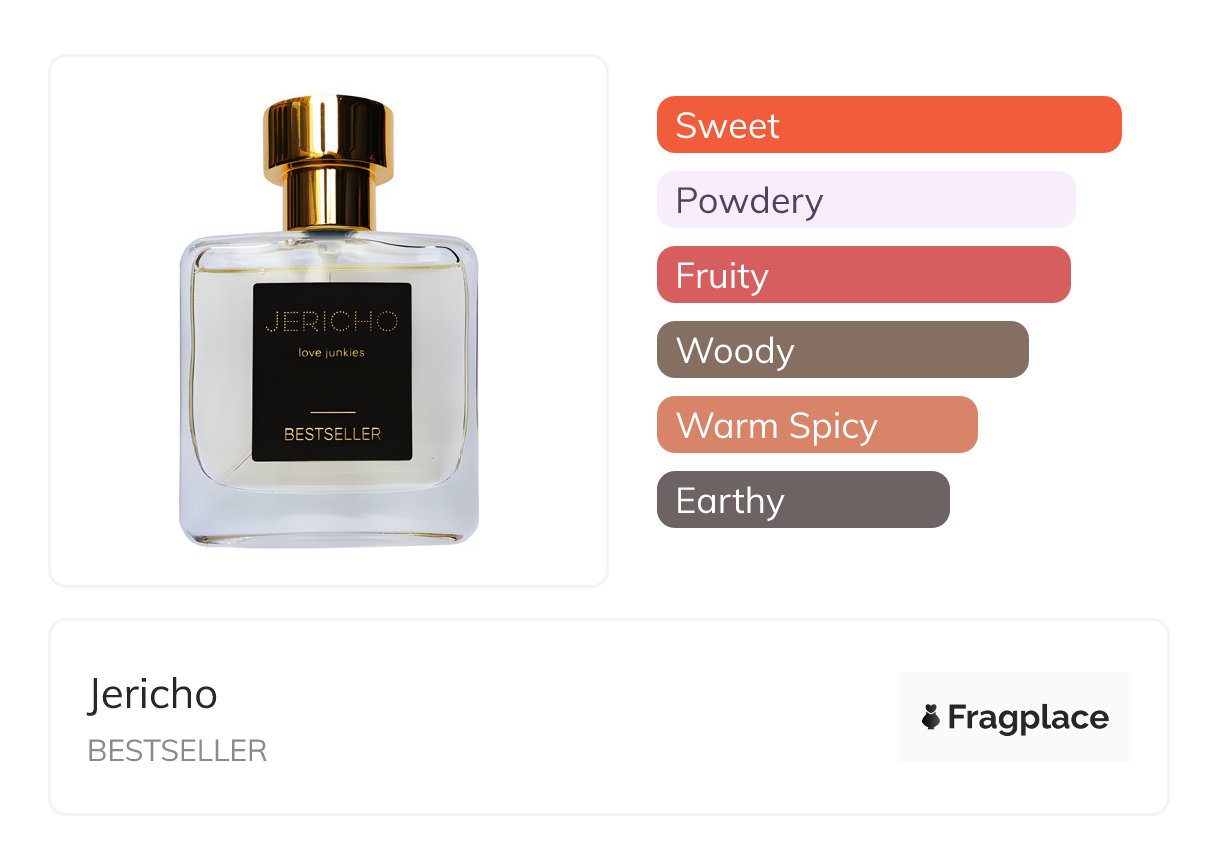Click the Fruity accord bar
This screenshot has height=864, width=1218.
click(864, 275)
